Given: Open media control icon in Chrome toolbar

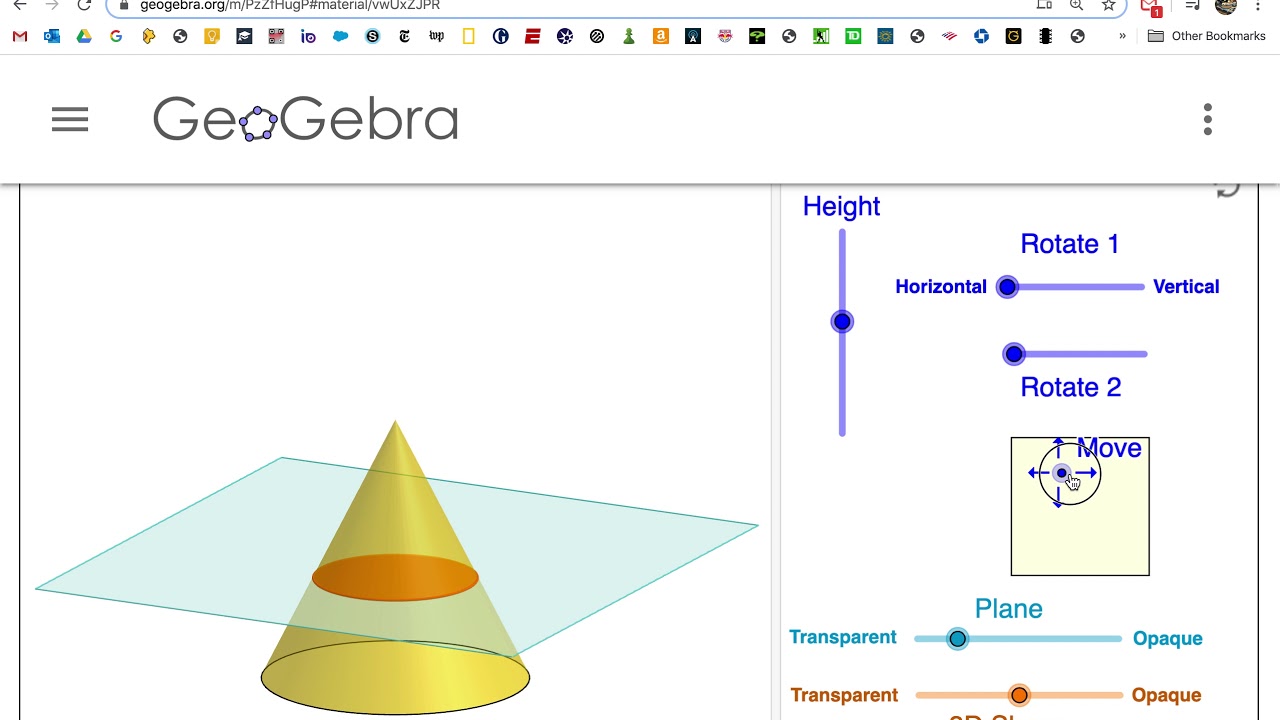Looking at the screenshot, I should 1192,5.
